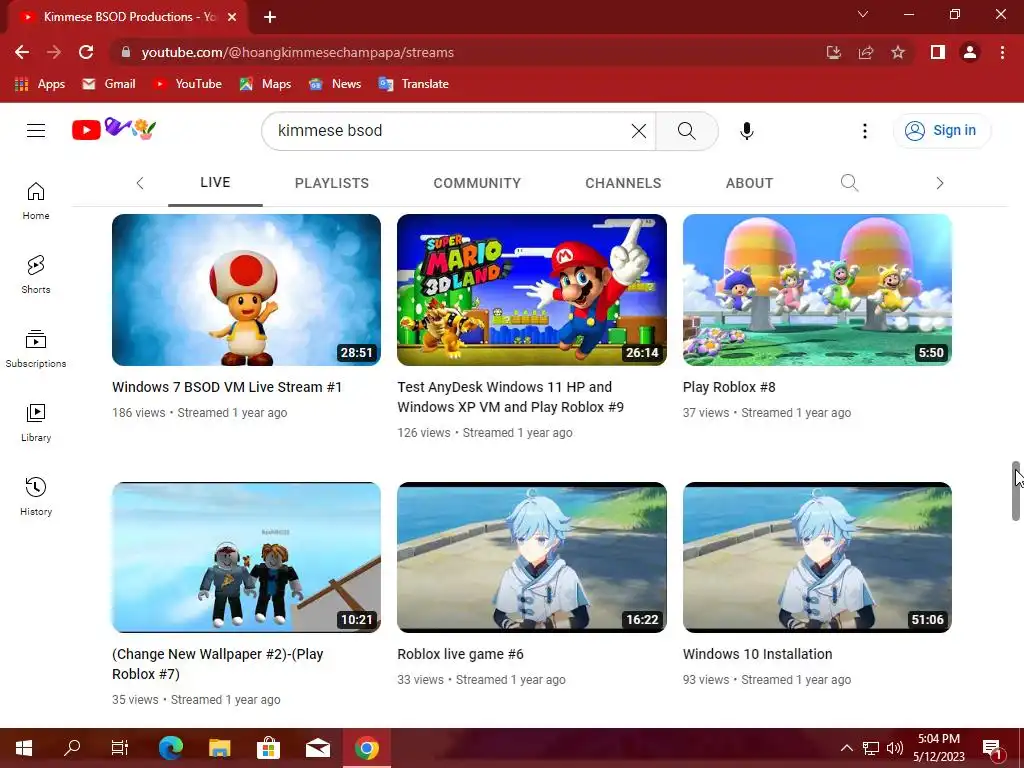Open the Play Roblox #8 video title
Viewport: 1024px width, 768px height.
(729, 387)
